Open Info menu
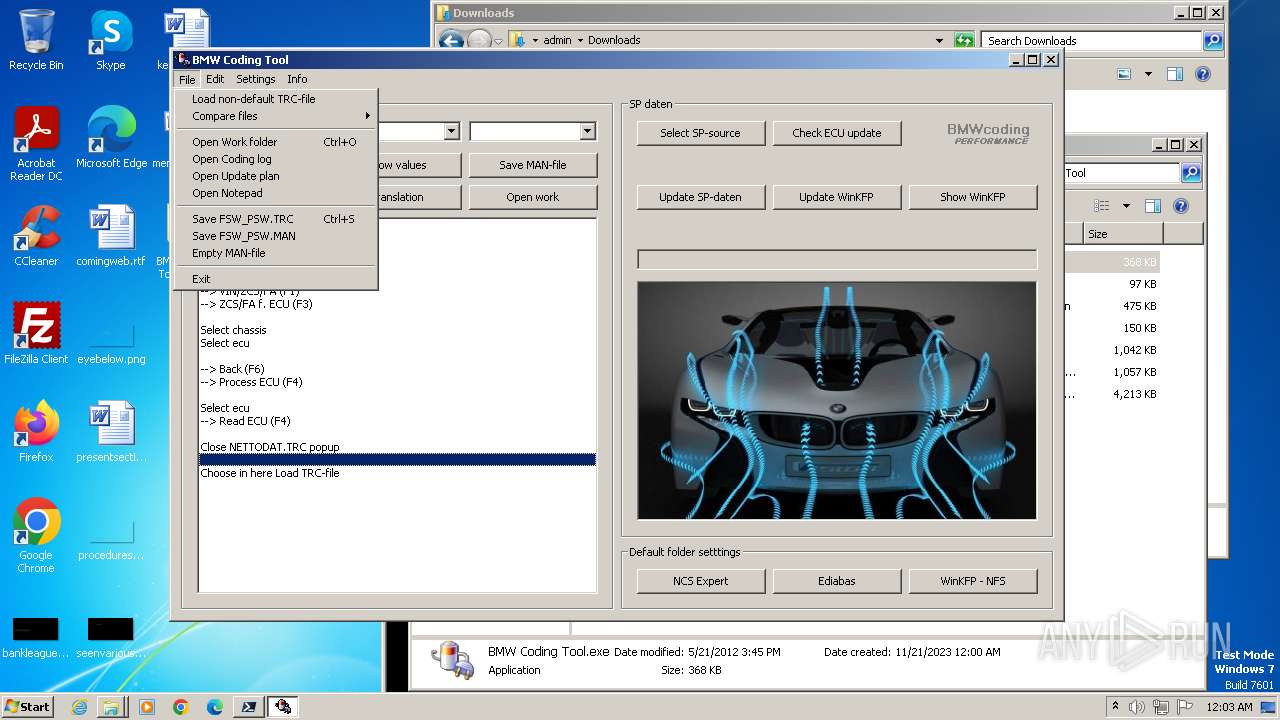This screenshot has width=1280, height=720. [297, 79]
